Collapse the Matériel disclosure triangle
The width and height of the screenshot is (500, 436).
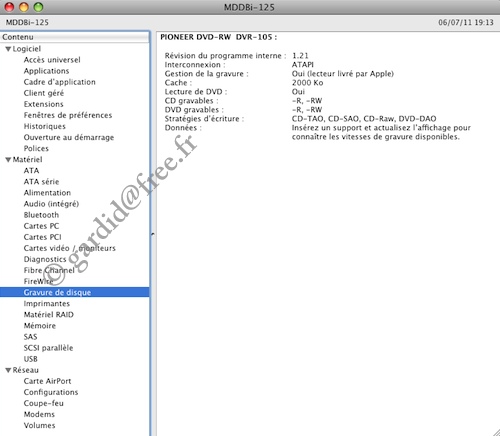point(9,160)
